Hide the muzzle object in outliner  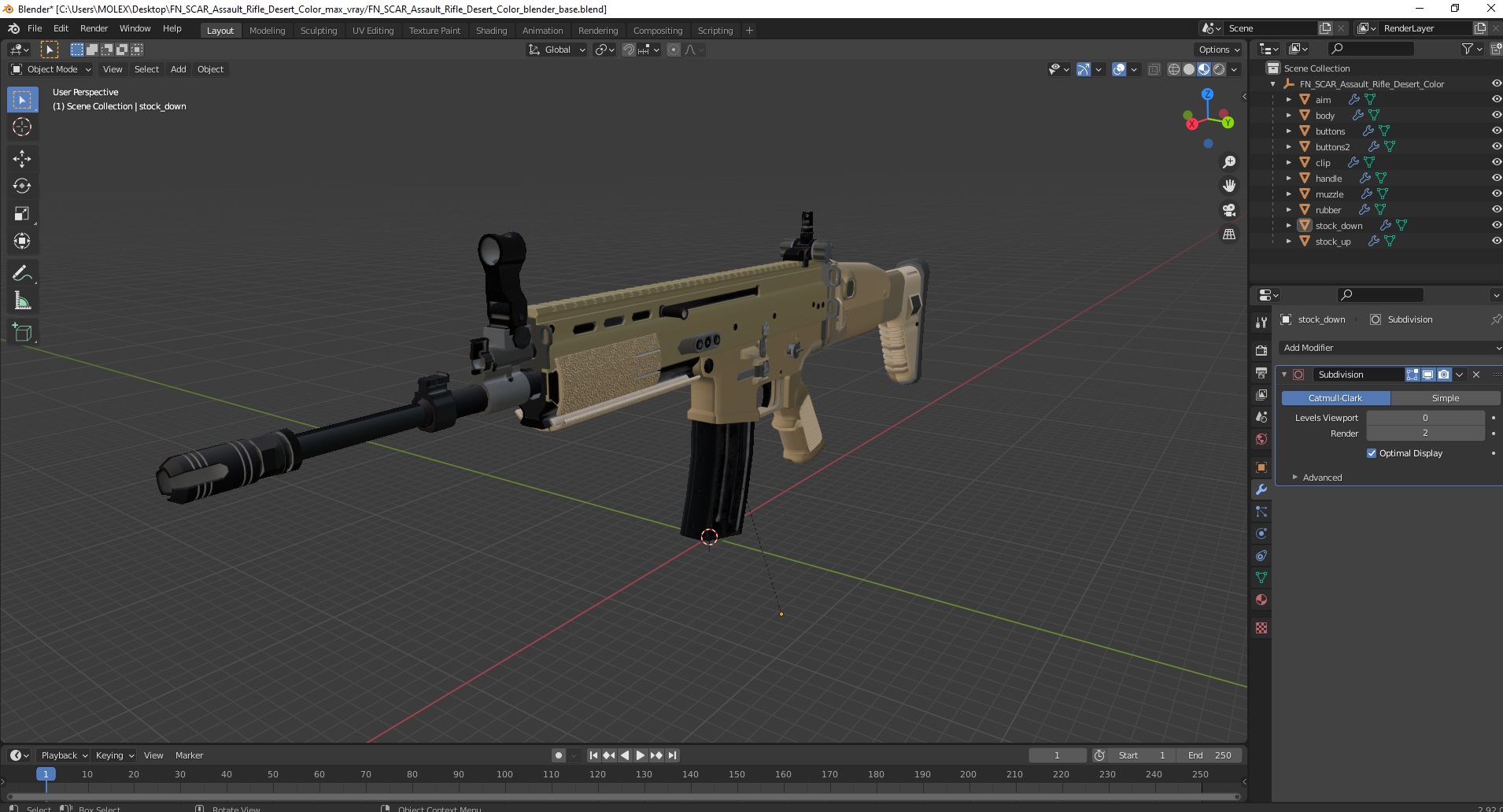click(1496, 194)
